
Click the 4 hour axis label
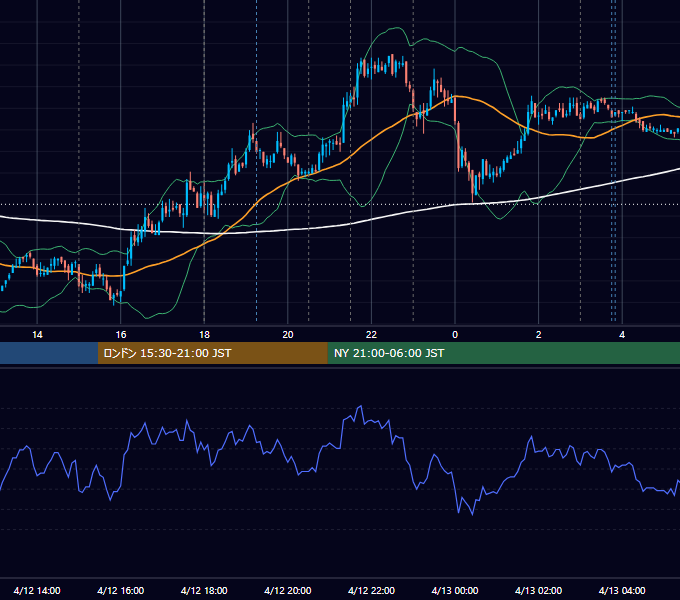tap(622, 335)
